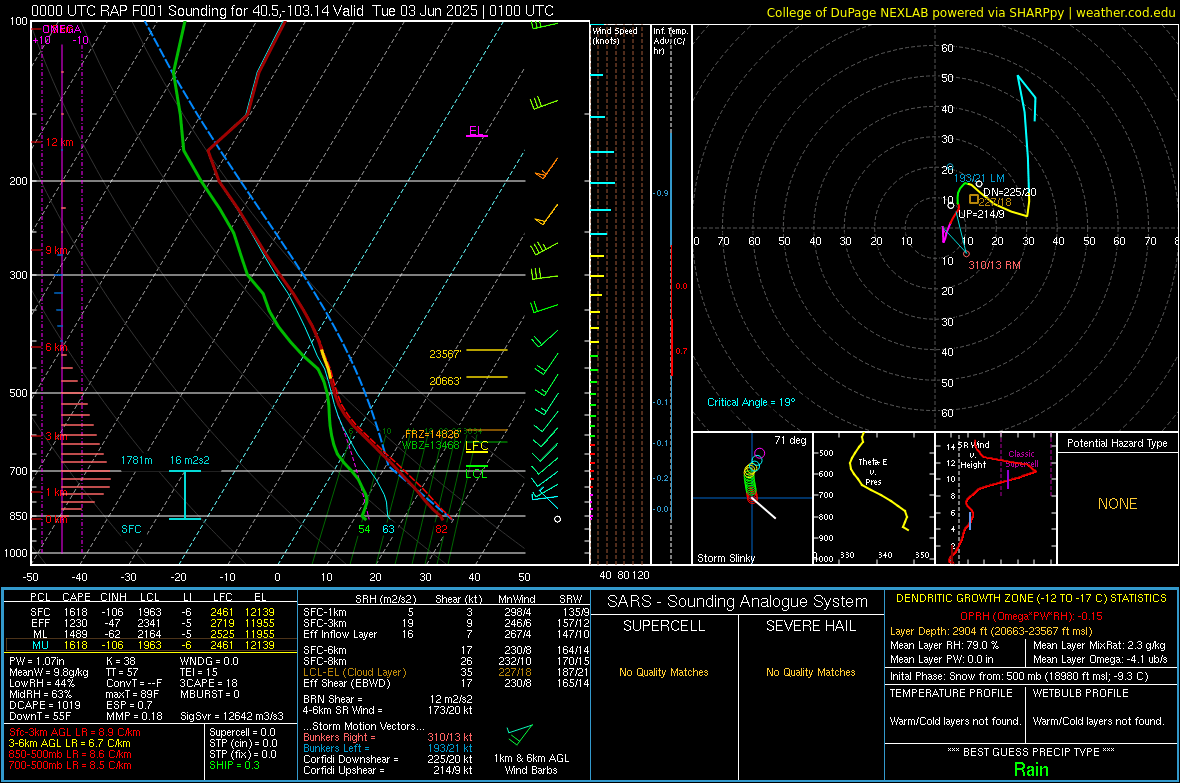Click the Corfidi Downshear = 225/20 kt line
The image size is (1180, 783).
click(388, 759)
